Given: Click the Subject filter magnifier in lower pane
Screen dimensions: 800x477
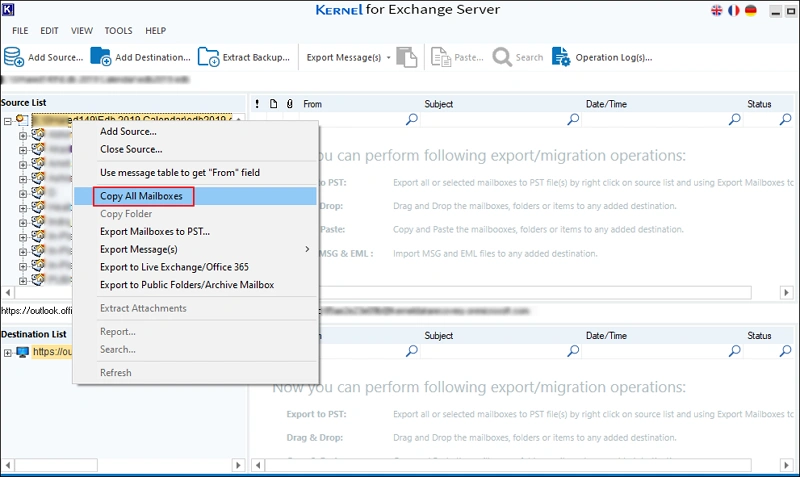Looking at the screenshot, I should click(x=573, y=351).
